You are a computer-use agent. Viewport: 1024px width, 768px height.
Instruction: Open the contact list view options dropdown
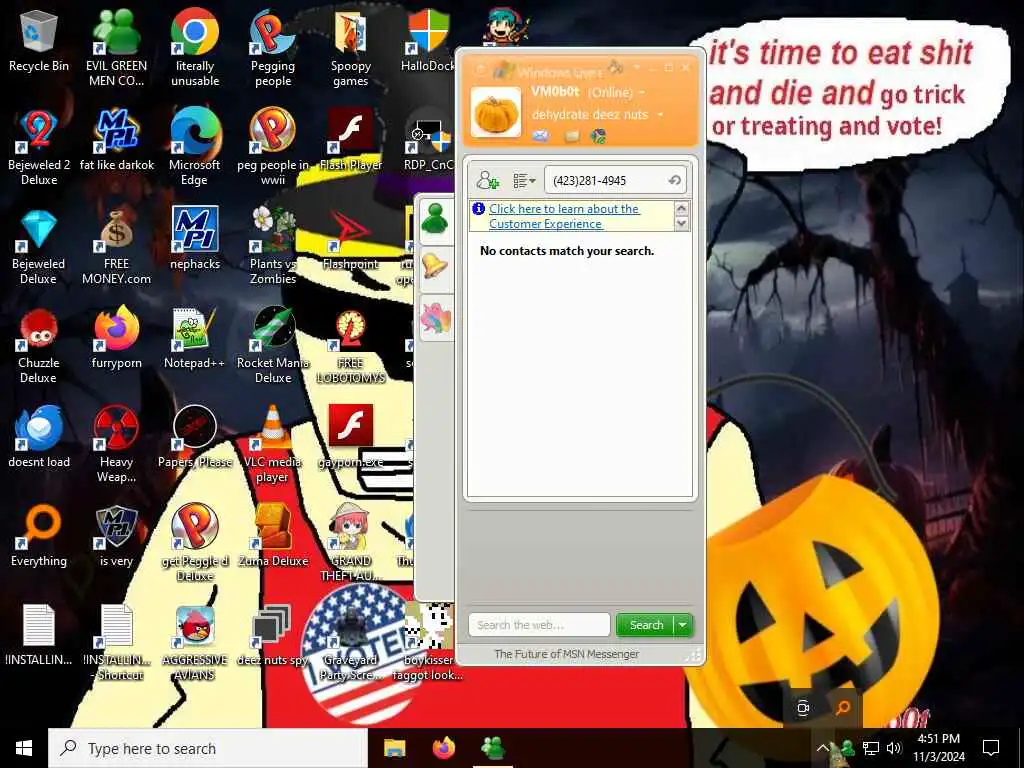tap(524, 180)
